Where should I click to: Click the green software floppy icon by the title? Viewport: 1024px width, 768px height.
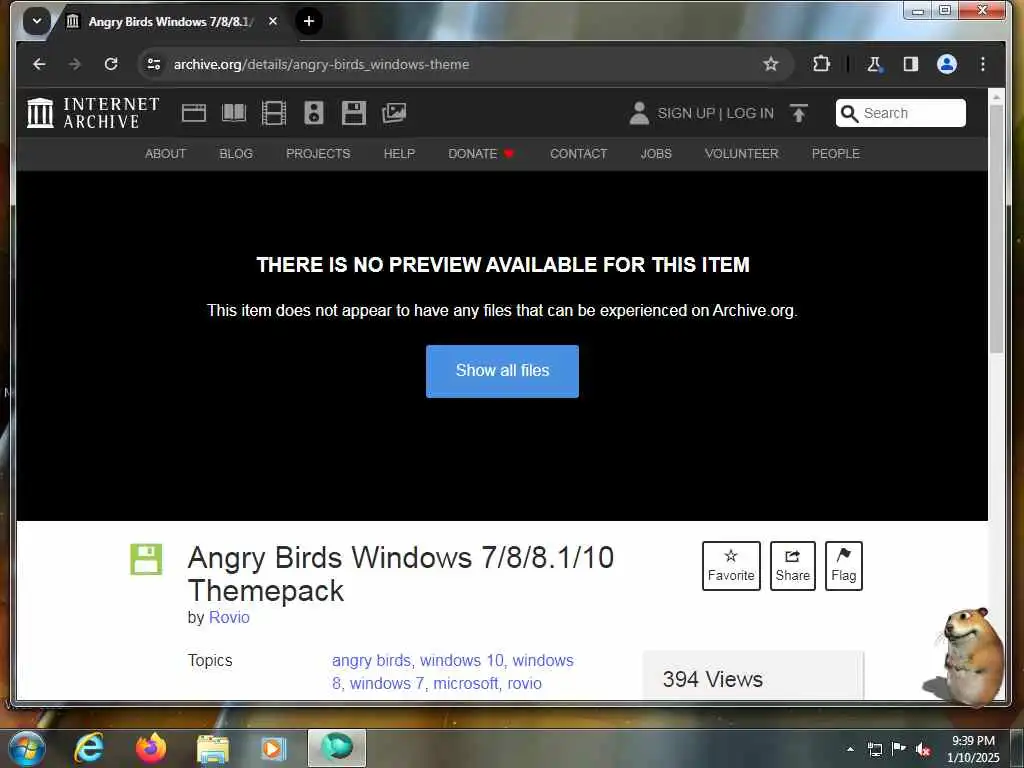point(146,559)
